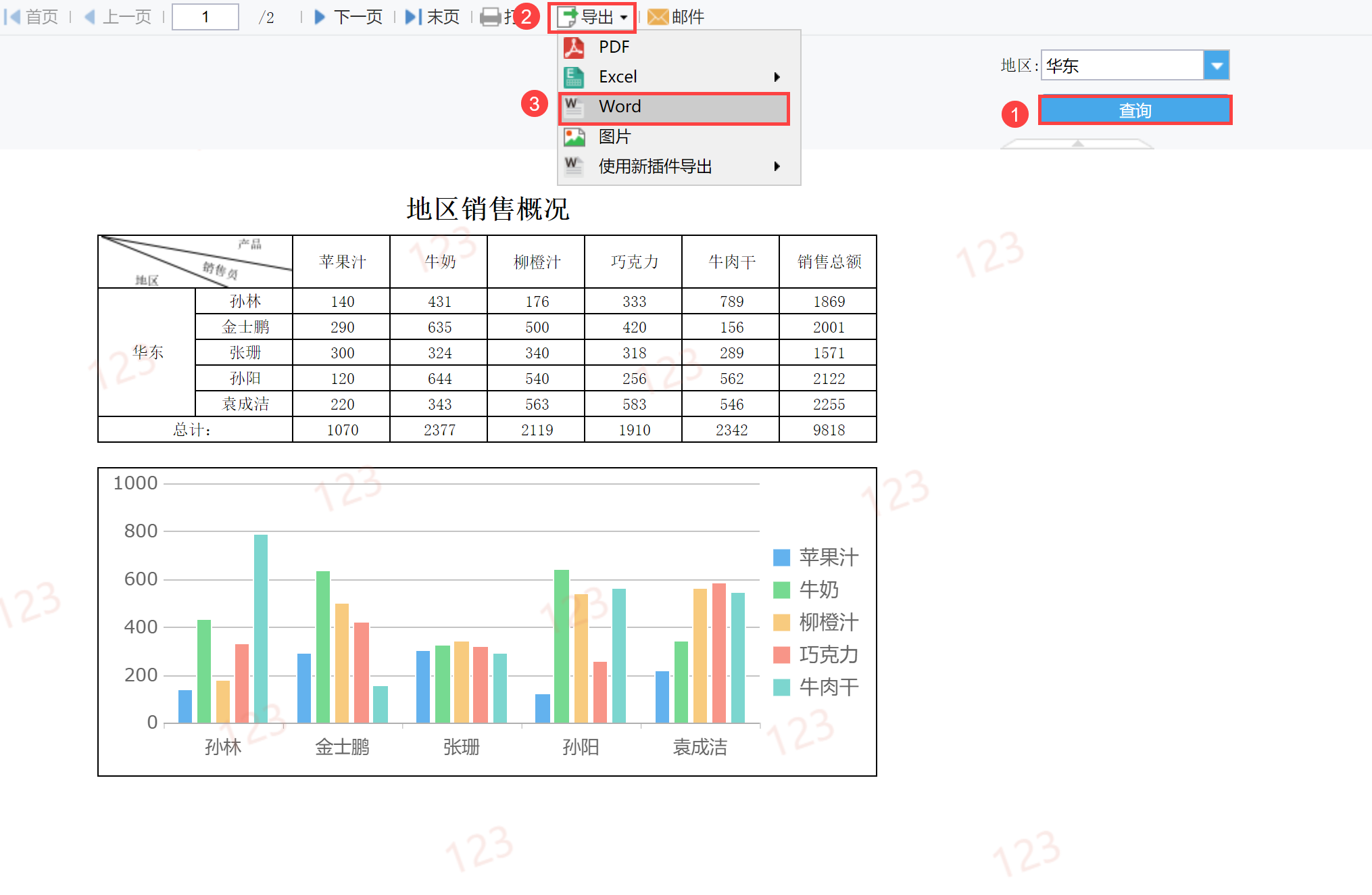Viewport: 1372px width, 895px height.
Task: Expand the Excel export submenu arrow
Action: tap(777, 77)
